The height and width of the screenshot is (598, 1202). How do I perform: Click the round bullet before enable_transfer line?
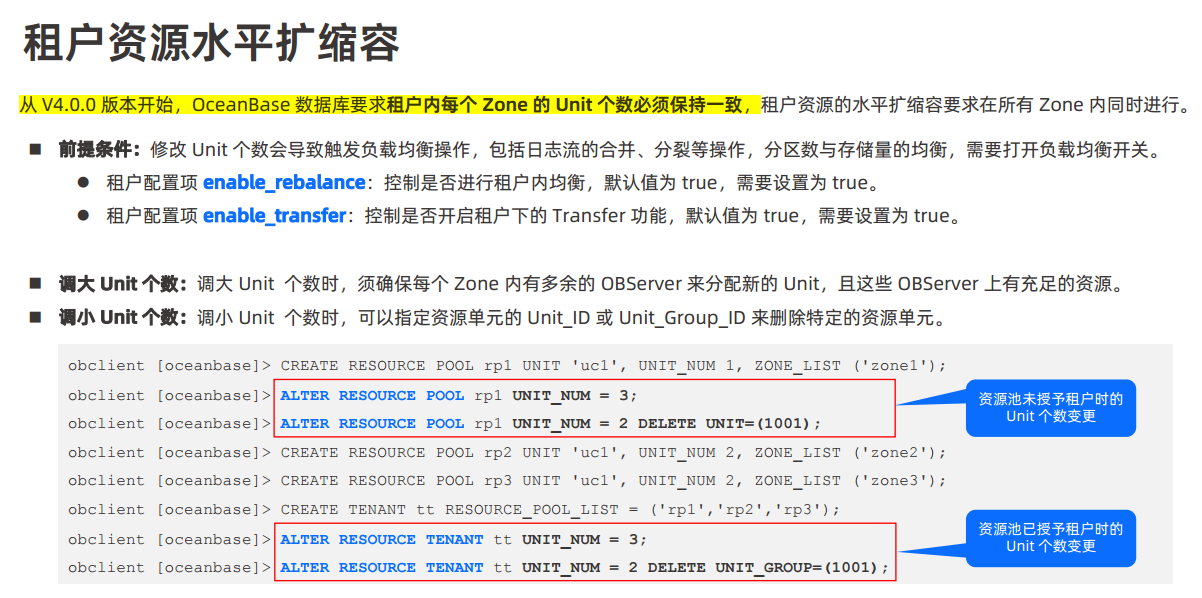(84, 216)
